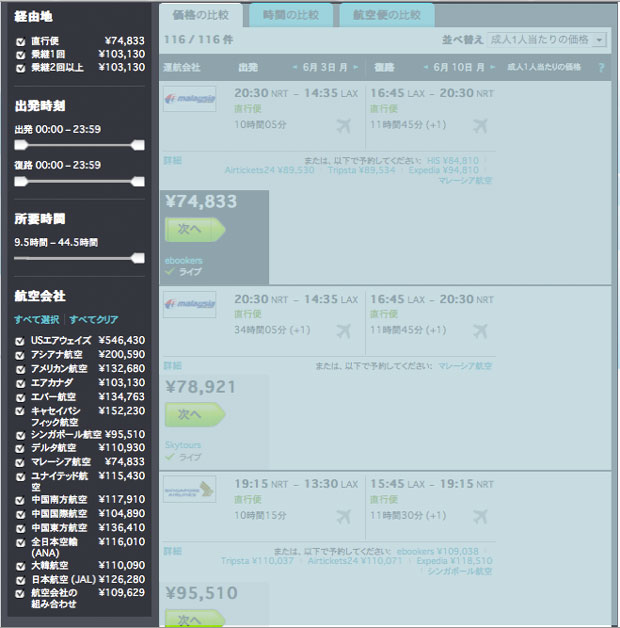Open 詳細 details of first Malaysia flight
This screenshot has width=620, height=628.
click(173, 161)
